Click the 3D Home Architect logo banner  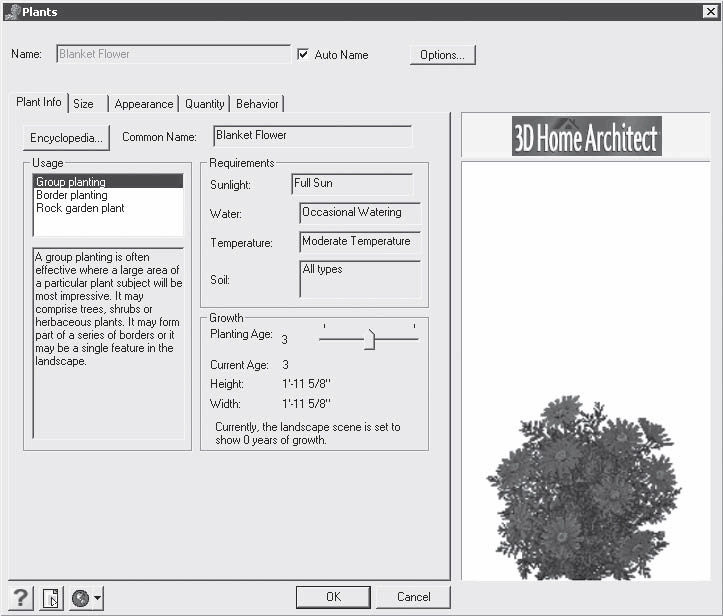[586, 137]
